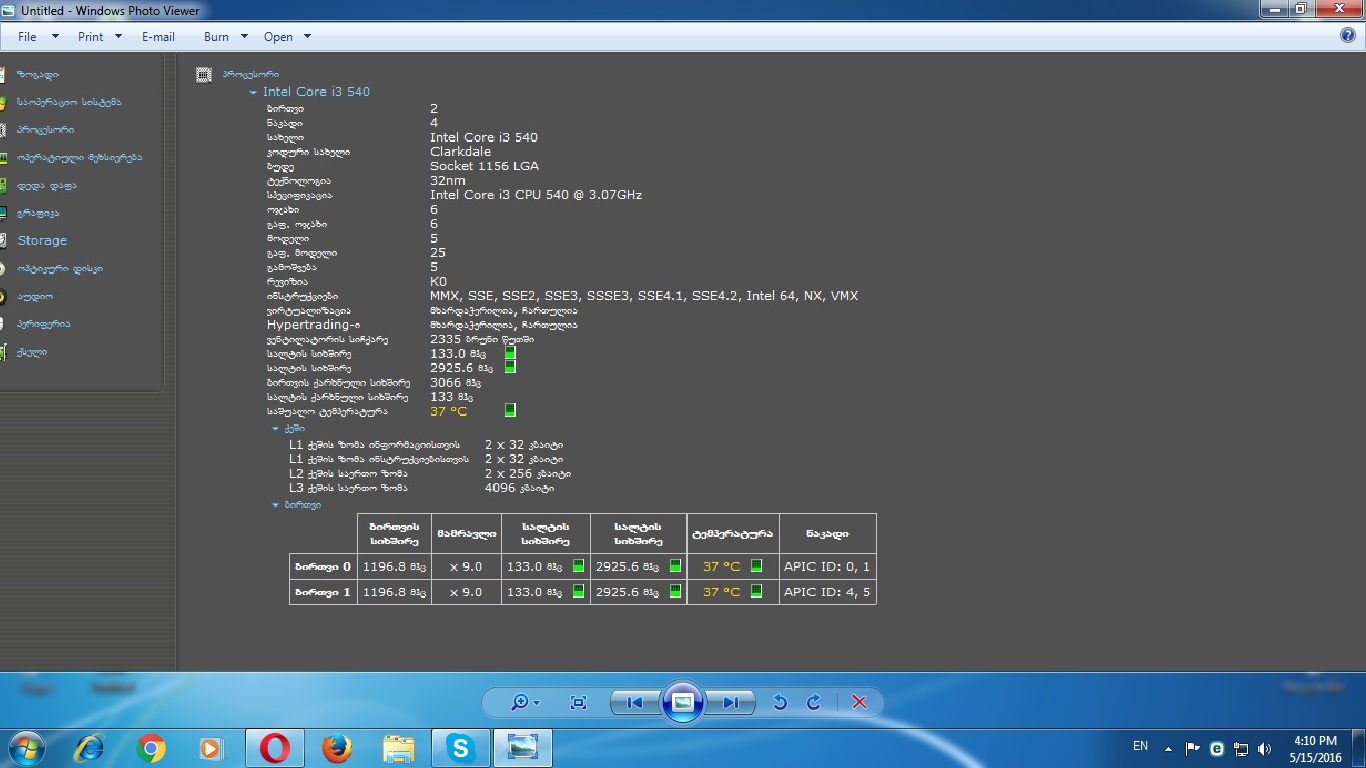
Task: Open Google Chrome in the taskbar
Action: [151, 748]
